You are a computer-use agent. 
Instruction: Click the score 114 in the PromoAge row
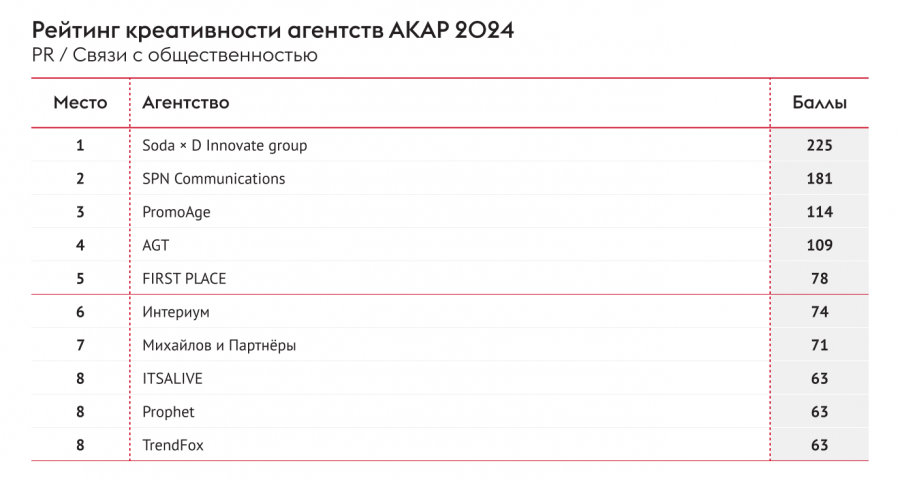tap(819, 212)
